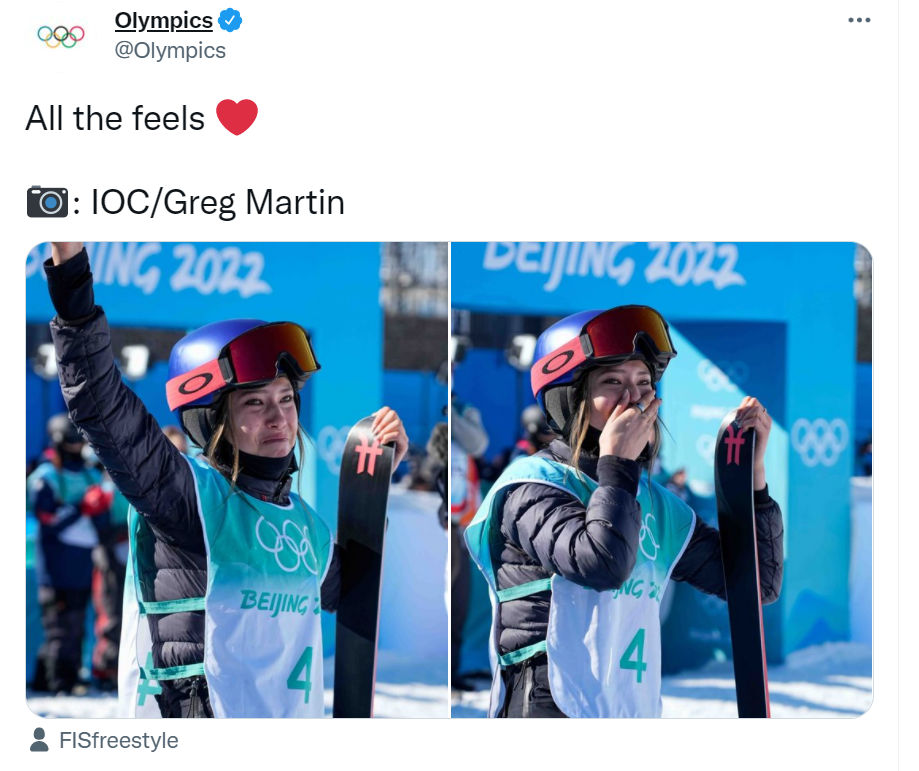Image resolution: width=919 pixels, height=771 pixels.
Task: Click the Olympic rings on the left photo bib
Action: [288, 544]
